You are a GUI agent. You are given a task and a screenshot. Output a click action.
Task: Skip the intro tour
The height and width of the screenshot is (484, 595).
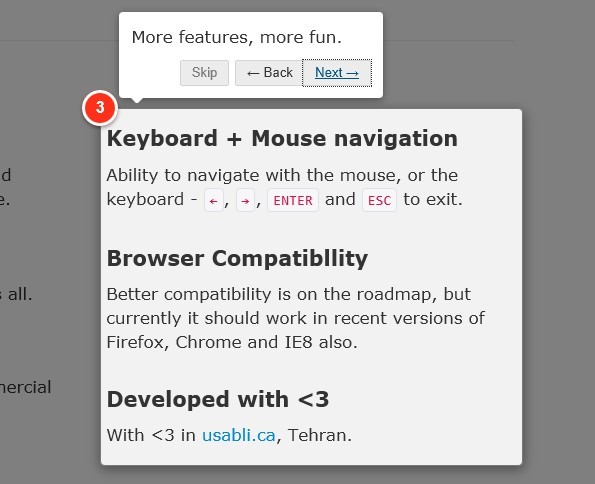[204, 73]
